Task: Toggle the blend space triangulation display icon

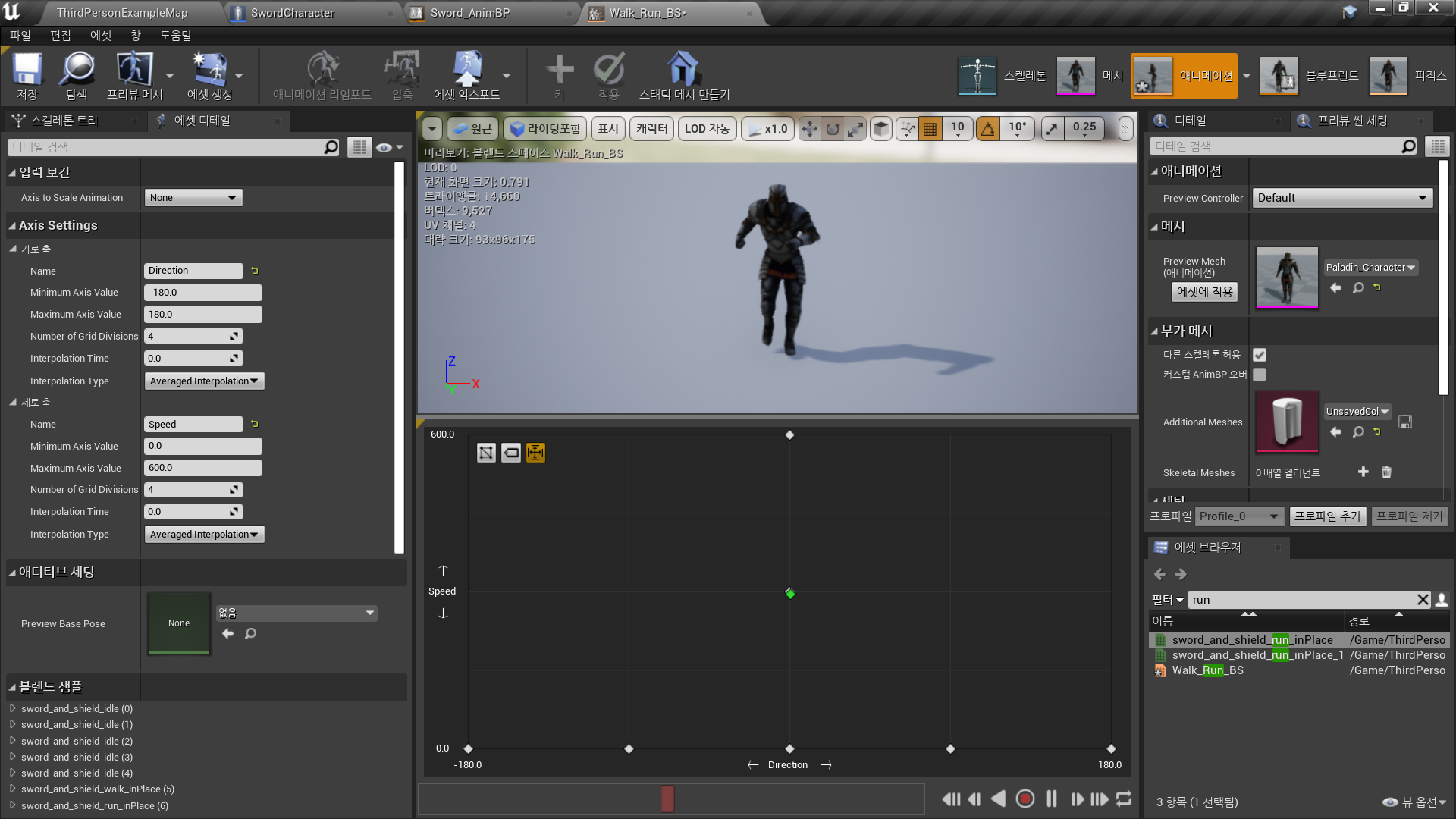Action: click(x=486, y=453)
